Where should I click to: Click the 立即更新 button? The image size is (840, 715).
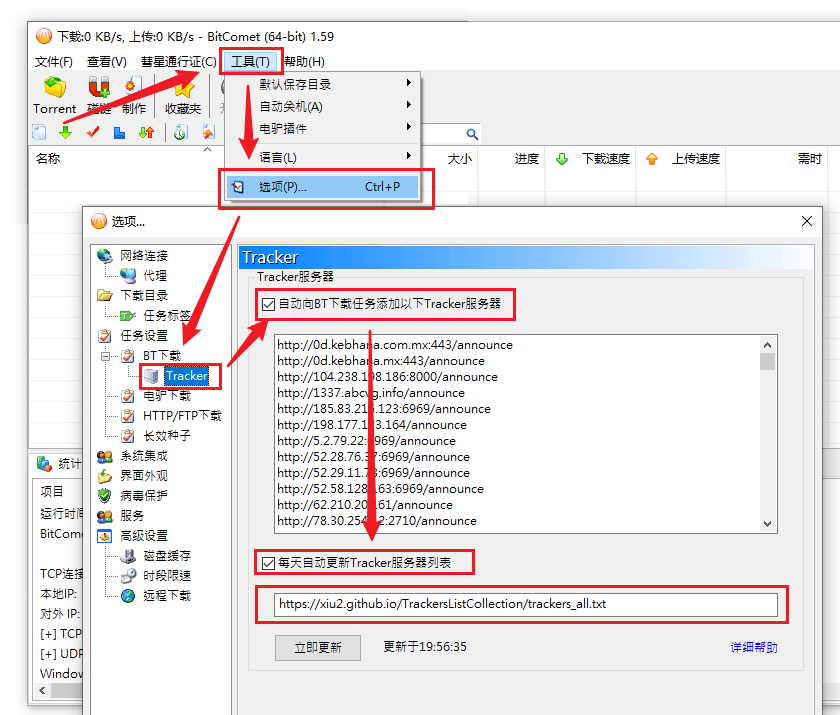click(317, 648)
